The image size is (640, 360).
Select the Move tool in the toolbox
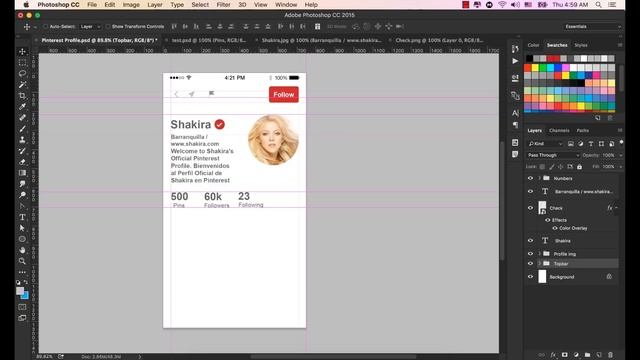tap(22, 51)
